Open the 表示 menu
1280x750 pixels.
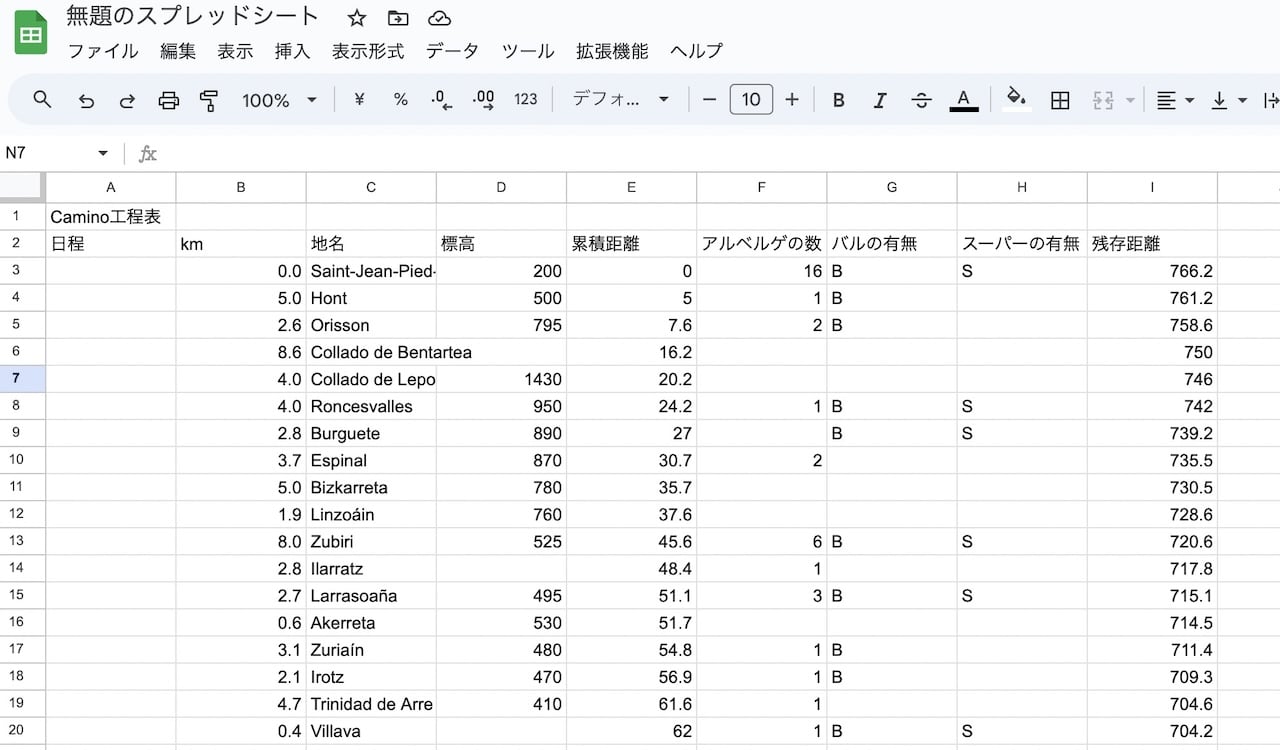tap(235, 51)
